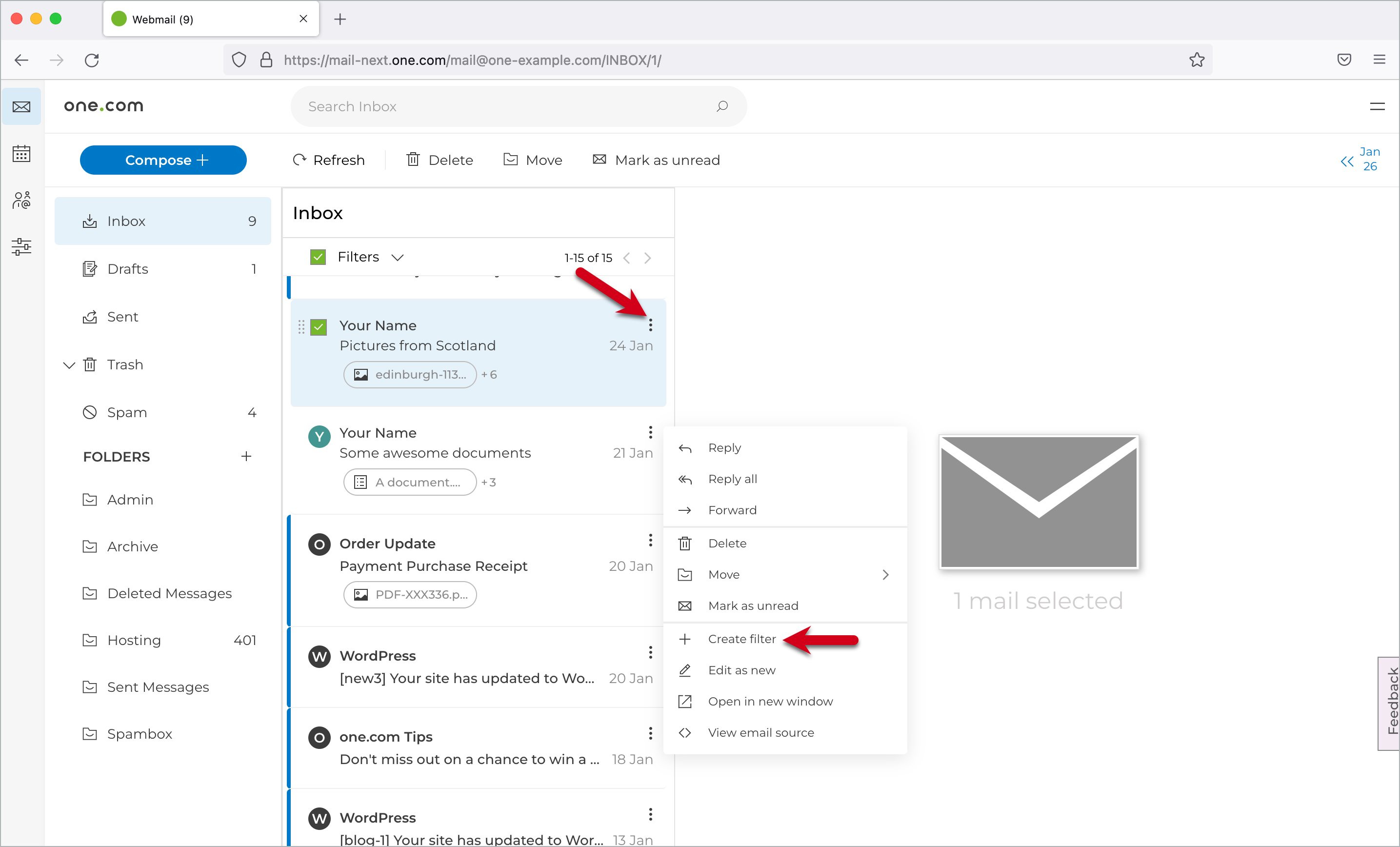Click the plus icon next to FOLDERS

[246, 457]
